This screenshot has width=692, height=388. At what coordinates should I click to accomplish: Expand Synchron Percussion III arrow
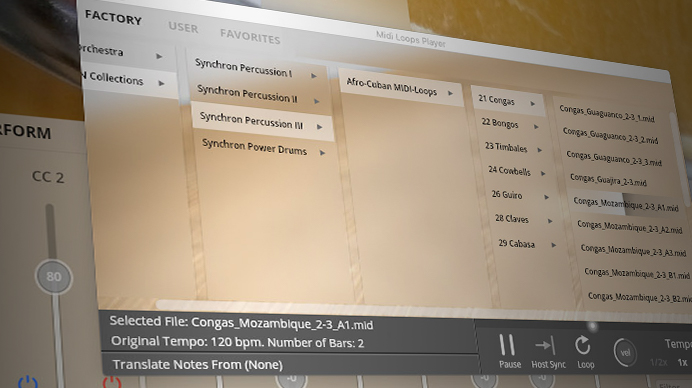coord(320,127)
